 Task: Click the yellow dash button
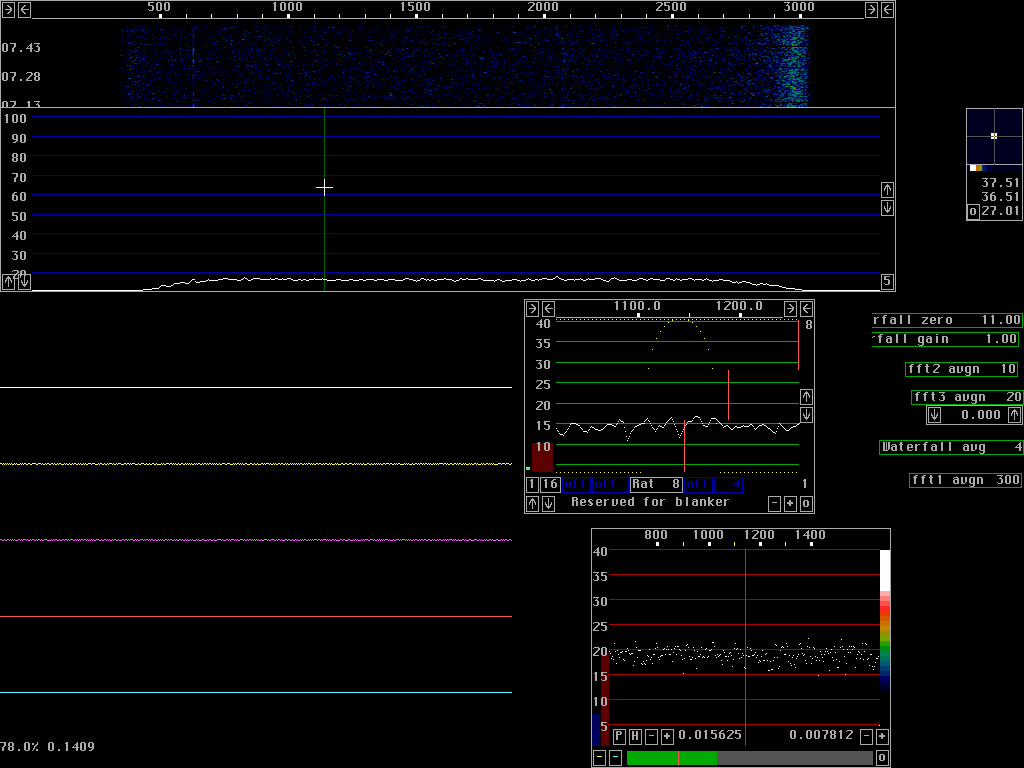pyautogui.click(x=599, y=758)
